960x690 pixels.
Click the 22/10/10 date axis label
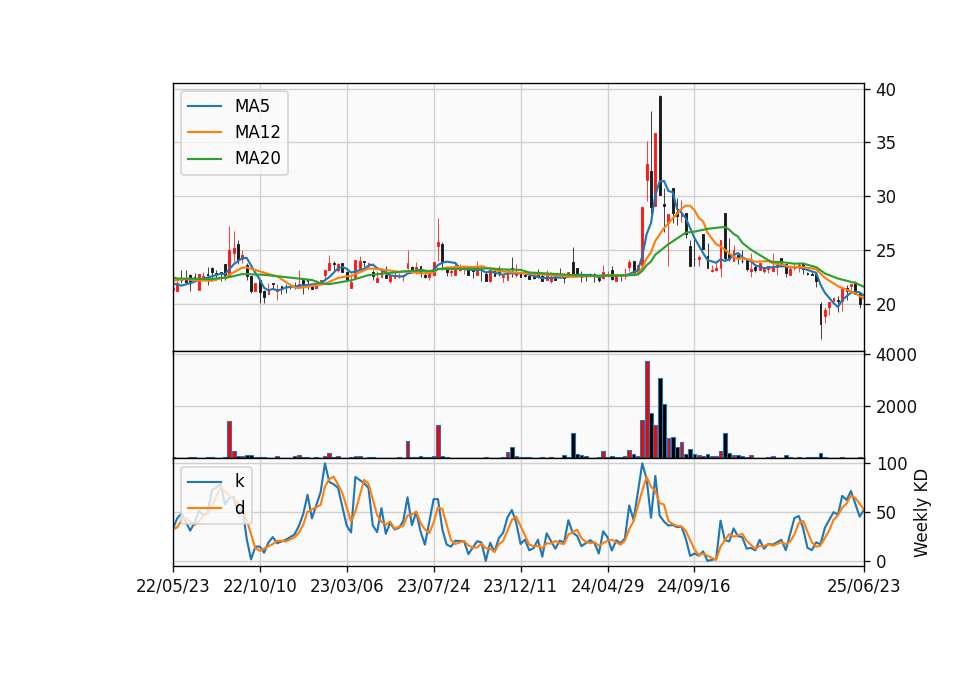(260, 586)
